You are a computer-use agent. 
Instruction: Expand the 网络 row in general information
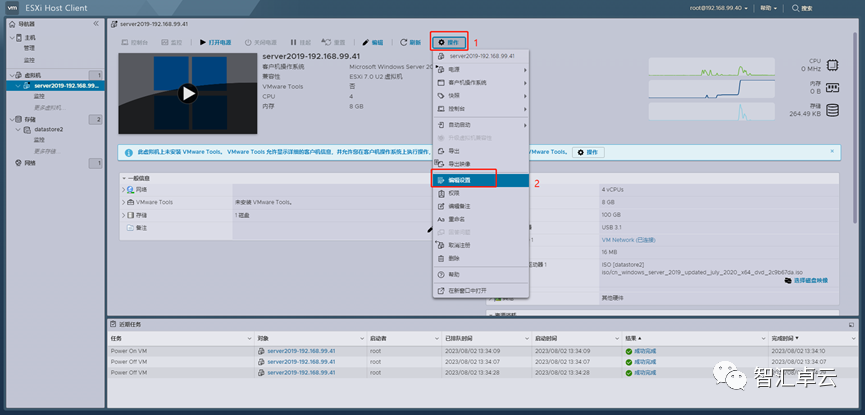coord(124,190)
